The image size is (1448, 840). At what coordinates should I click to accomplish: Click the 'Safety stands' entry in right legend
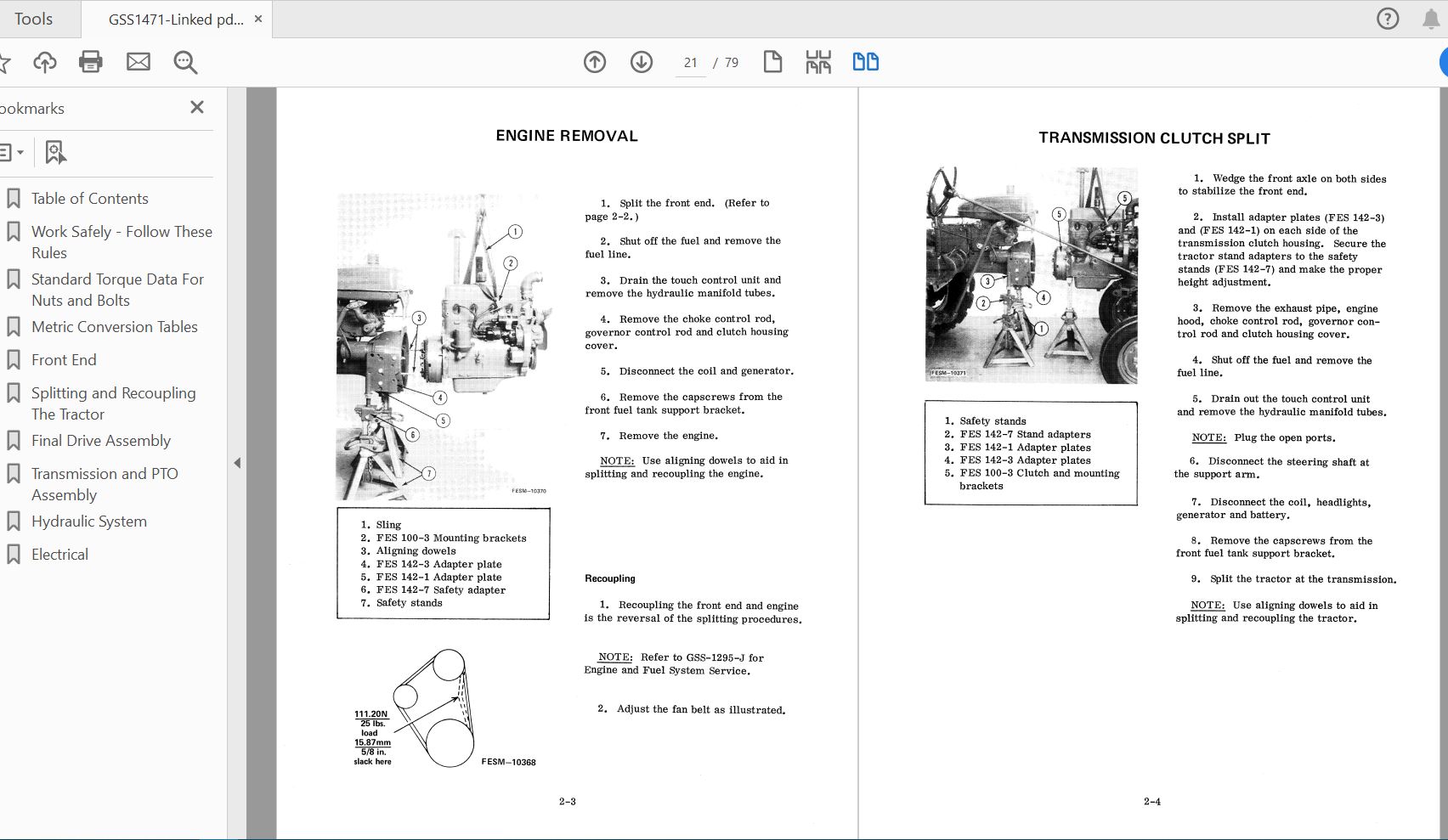click(x=986, y=420)
